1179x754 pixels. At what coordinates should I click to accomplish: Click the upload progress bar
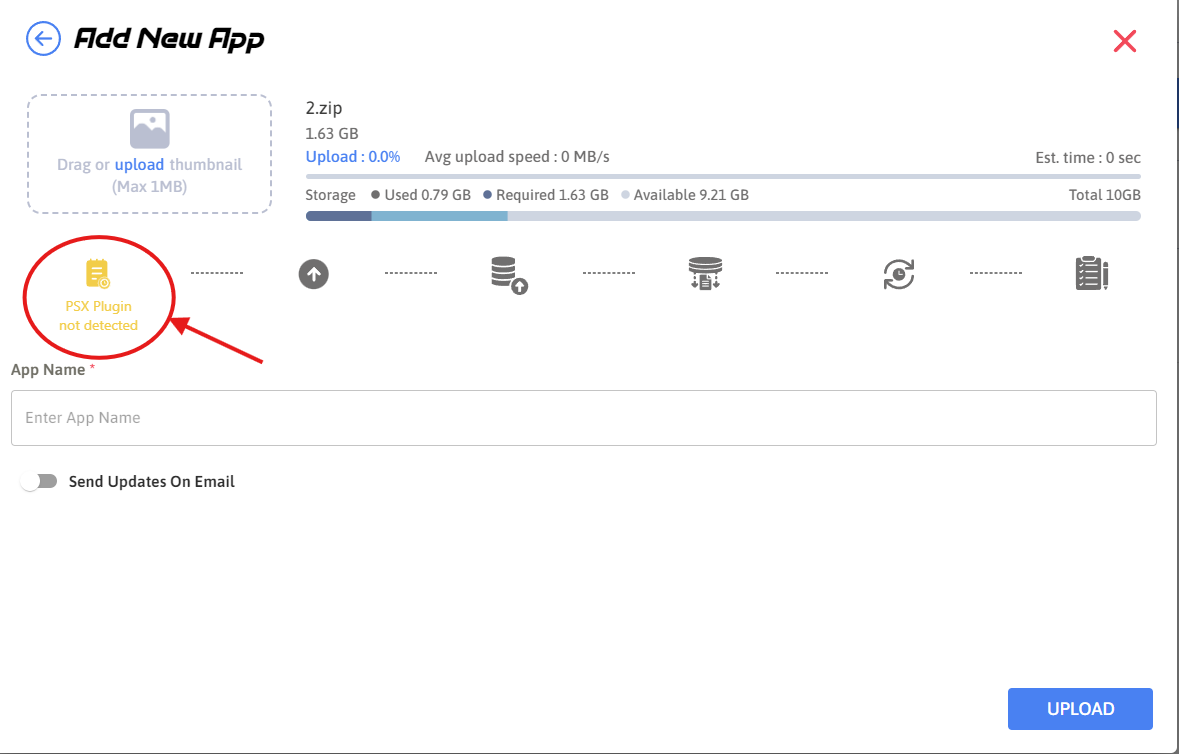coord(722,176)
